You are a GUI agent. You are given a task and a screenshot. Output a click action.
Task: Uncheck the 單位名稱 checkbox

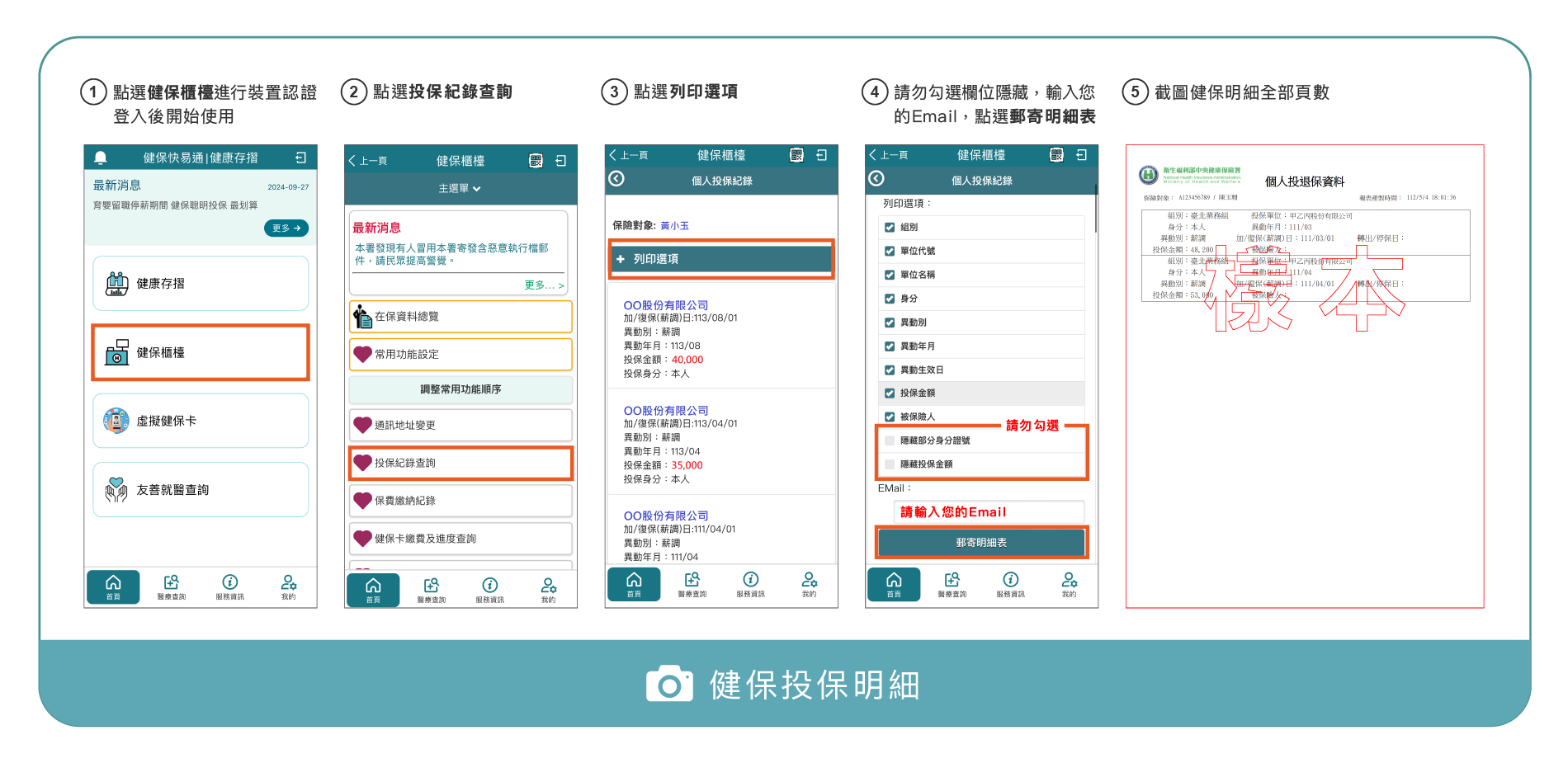(890, 275)
